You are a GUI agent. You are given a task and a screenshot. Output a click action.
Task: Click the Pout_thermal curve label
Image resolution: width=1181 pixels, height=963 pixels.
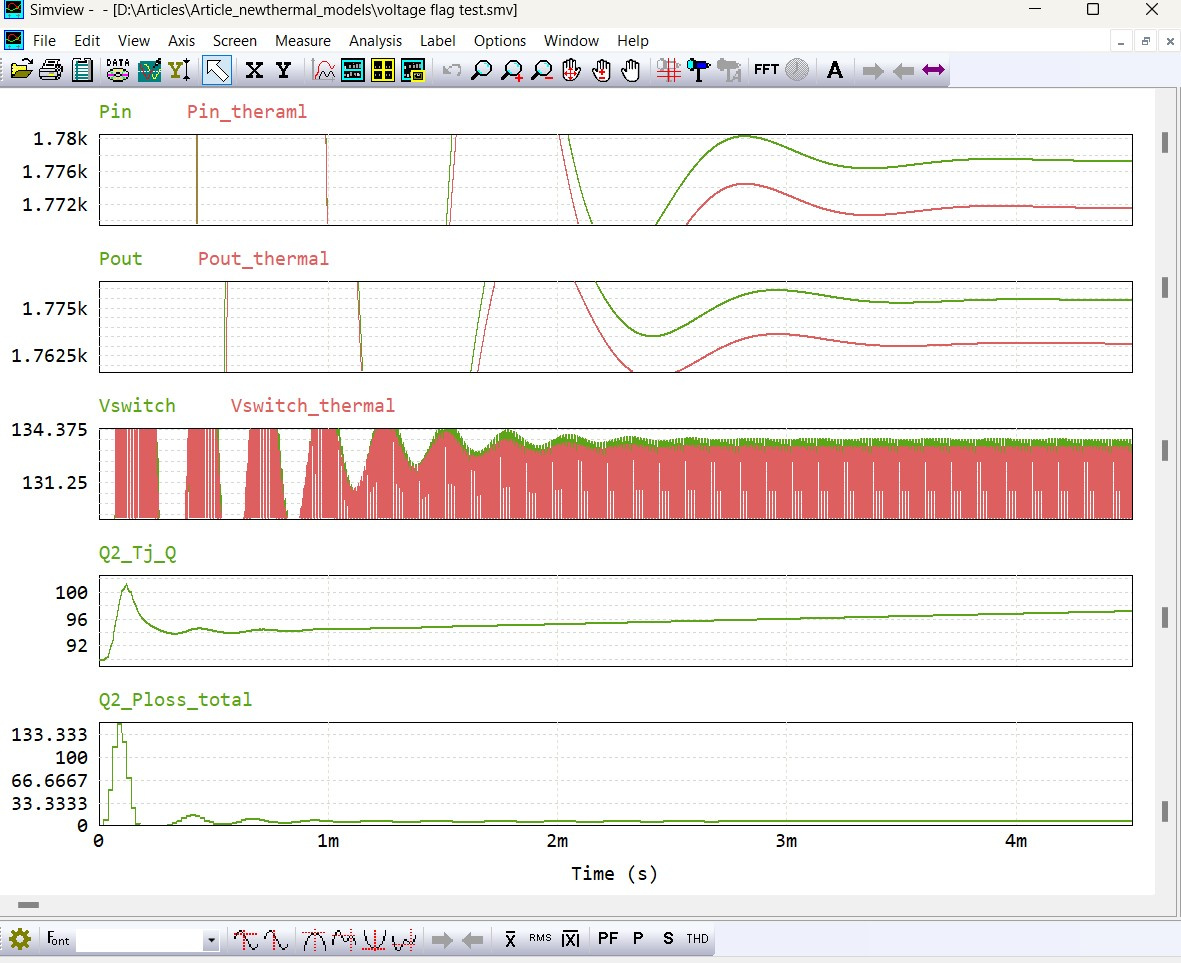(x=264, y=259)
